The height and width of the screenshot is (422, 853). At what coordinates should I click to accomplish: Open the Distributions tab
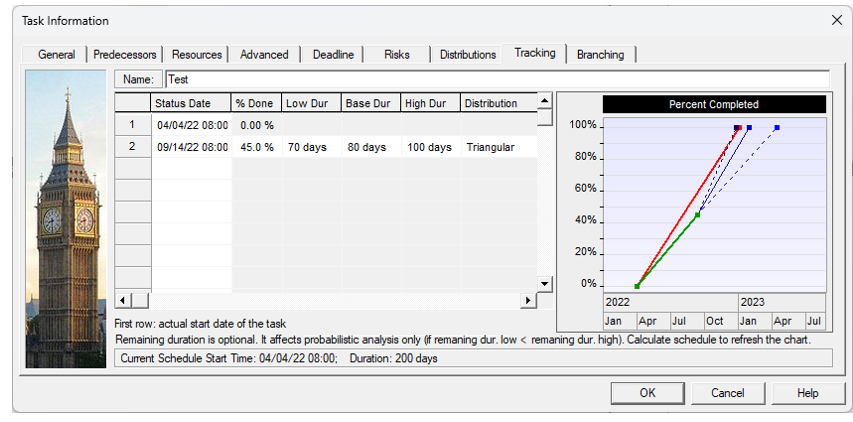468,55
